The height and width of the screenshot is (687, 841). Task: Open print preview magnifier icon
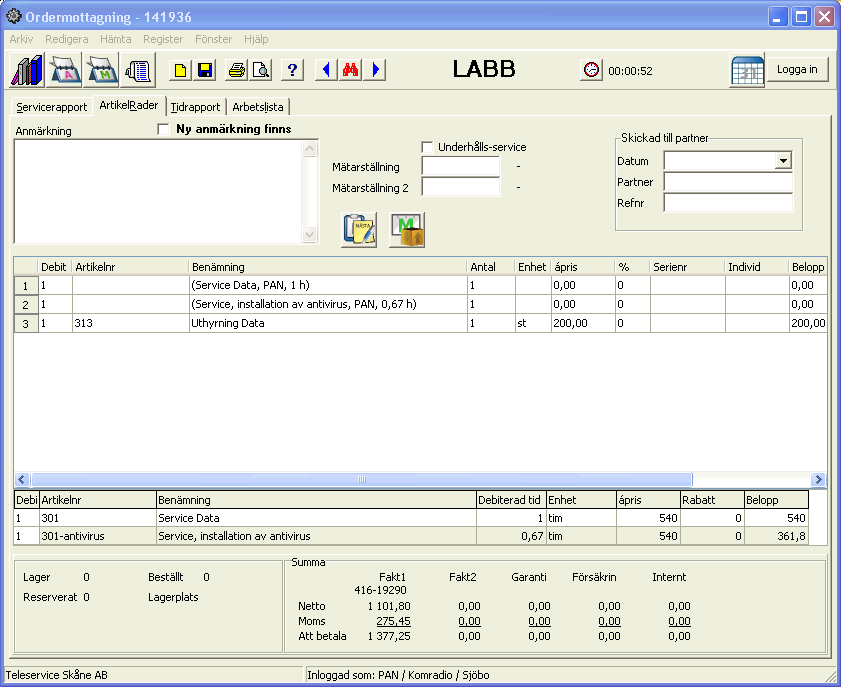pos(260,70)
